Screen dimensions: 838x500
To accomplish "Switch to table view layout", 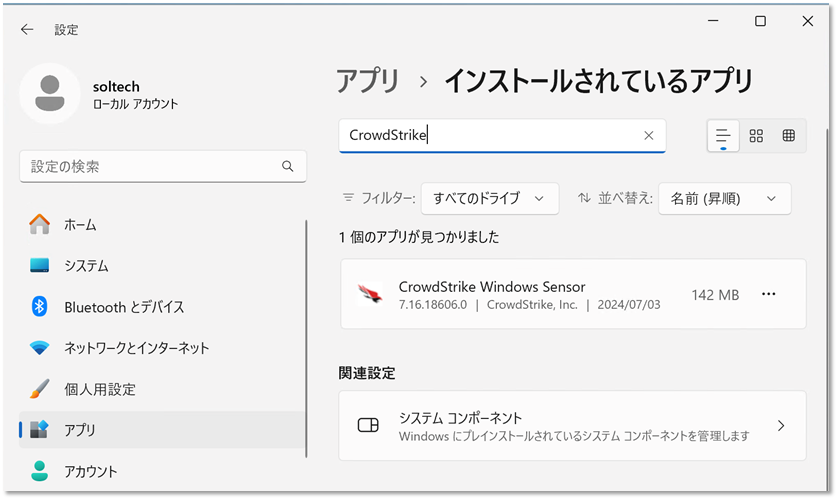I will [789, 136].
